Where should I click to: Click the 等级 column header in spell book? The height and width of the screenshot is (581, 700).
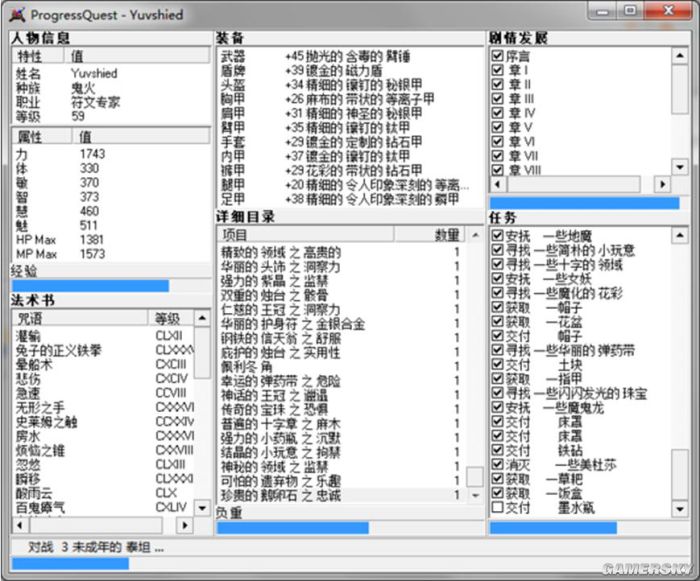(x=171, y=318)
